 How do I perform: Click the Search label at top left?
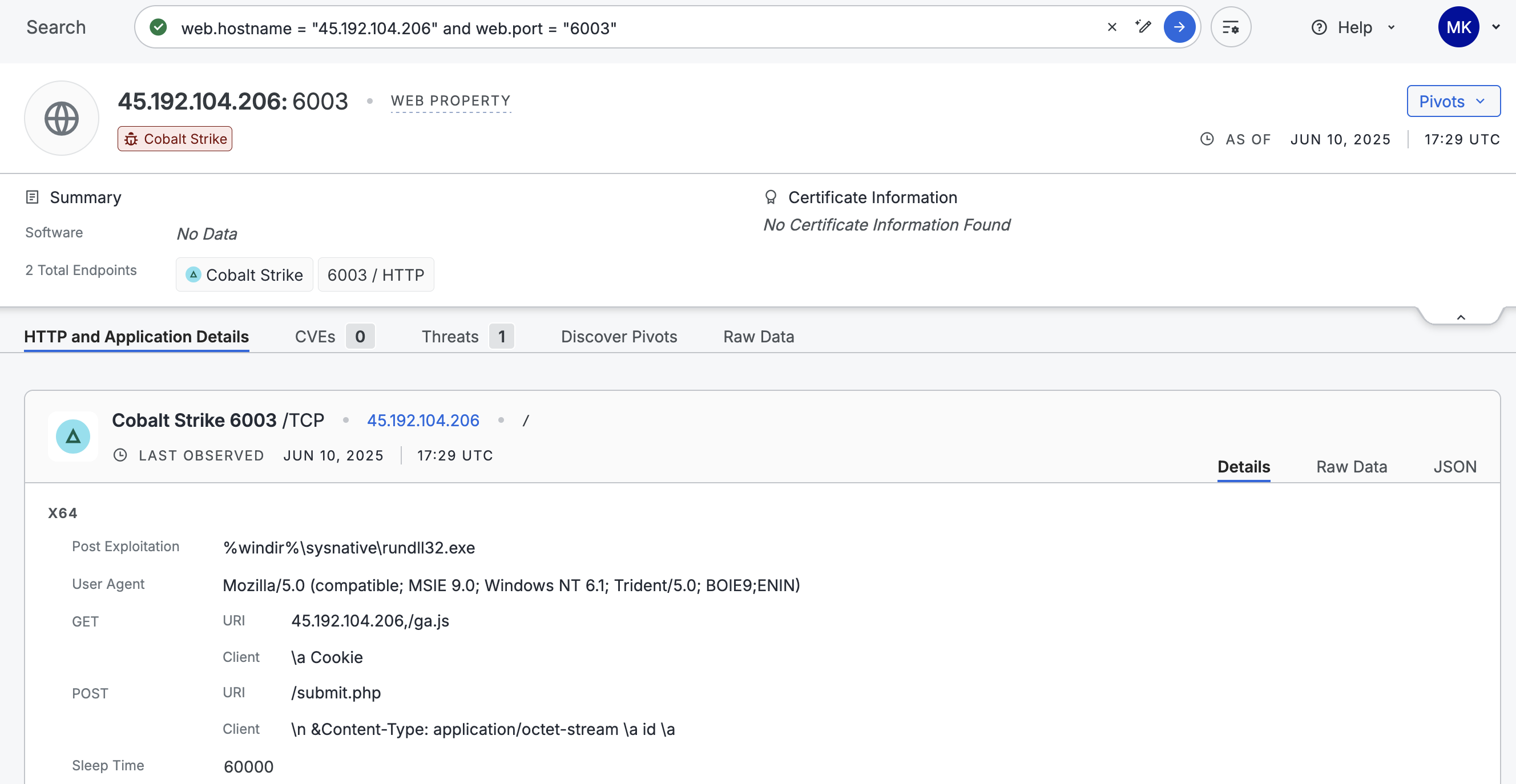[56, 27]
